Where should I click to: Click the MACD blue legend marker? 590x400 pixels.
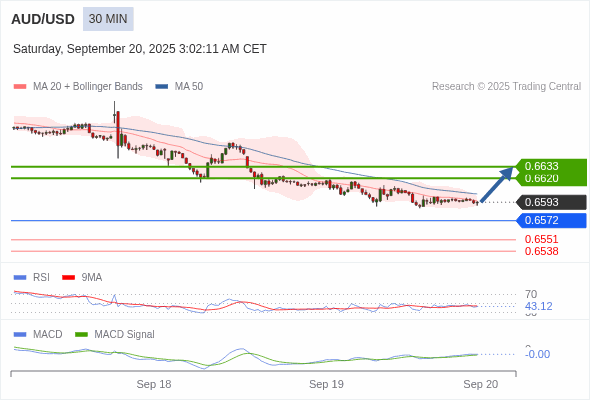click(x=20, y=335)
